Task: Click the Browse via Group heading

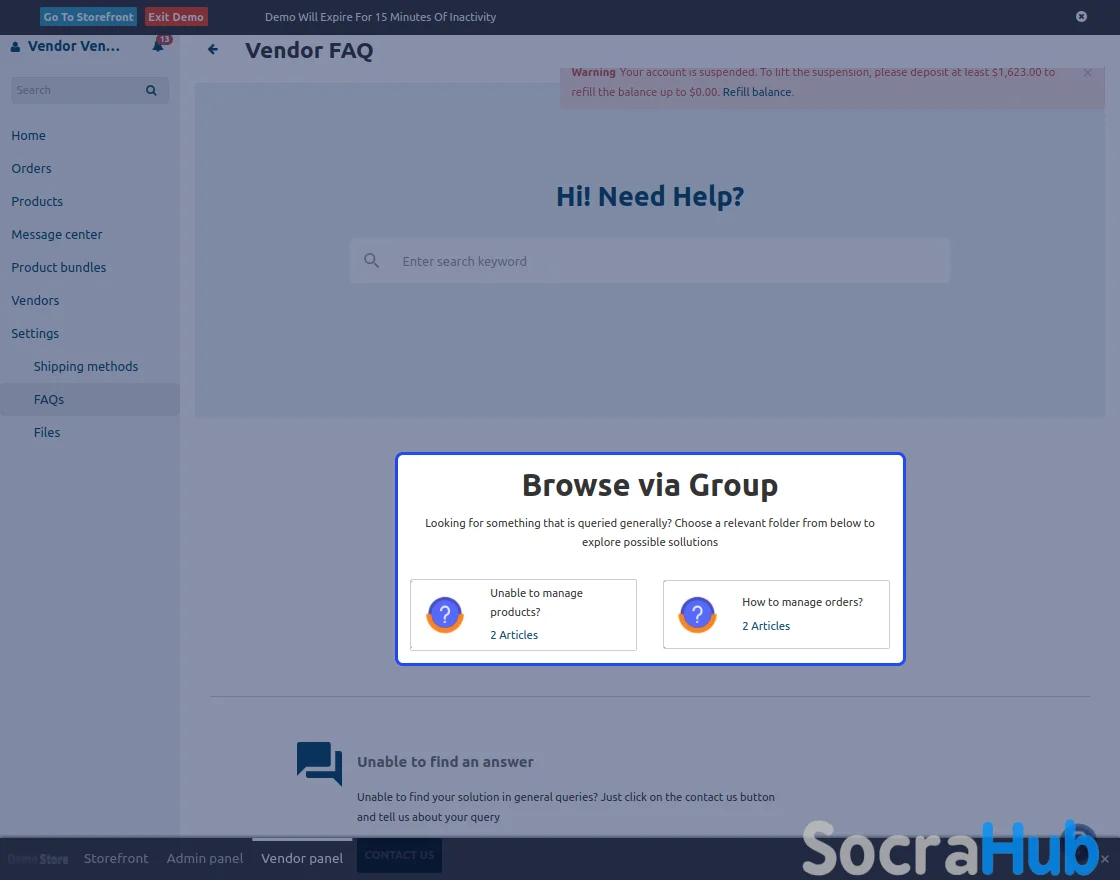Action: [650, 485]
